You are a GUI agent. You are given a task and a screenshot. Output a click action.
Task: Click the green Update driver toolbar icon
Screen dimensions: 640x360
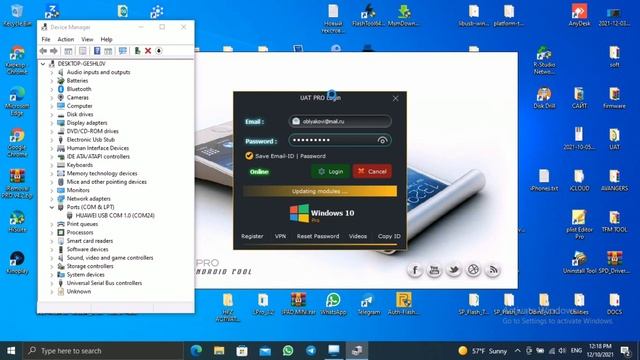(138, 51)
